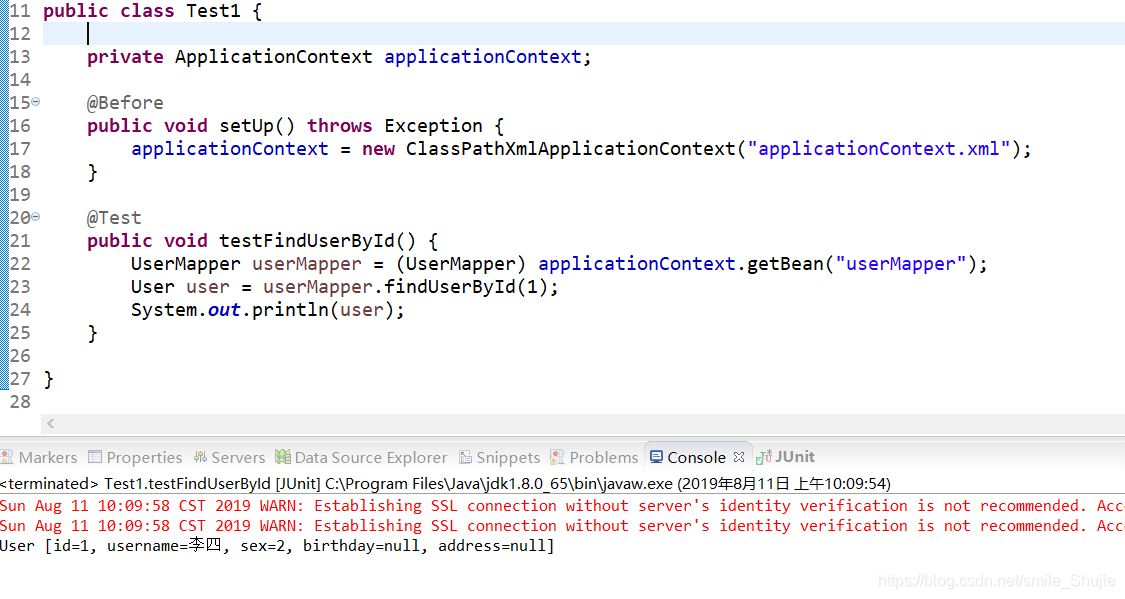Click the second SSL WARN console line
Image resolution: width=1125 pixels, height=599 pixels.
coord(562,526)
